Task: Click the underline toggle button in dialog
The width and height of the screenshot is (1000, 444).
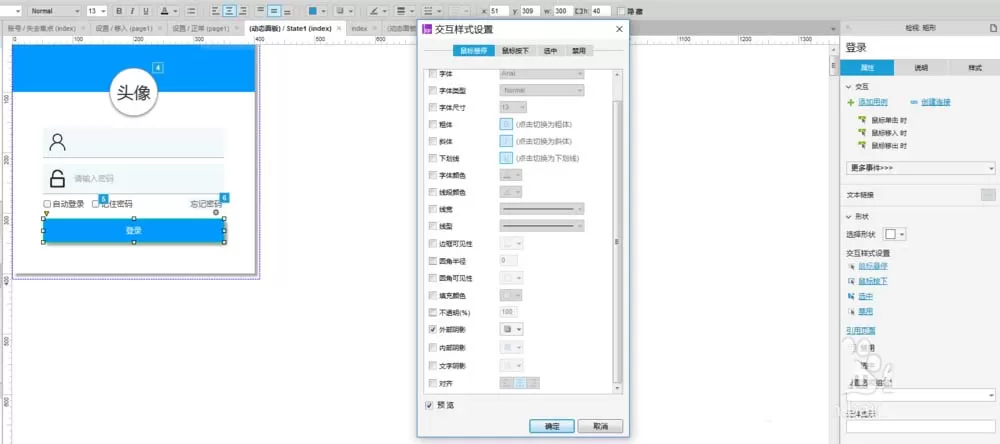Action: click(x=506, y=158)
